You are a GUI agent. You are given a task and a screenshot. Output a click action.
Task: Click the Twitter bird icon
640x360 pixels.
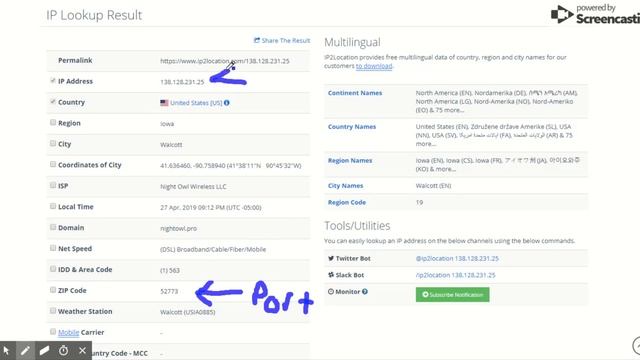tap(331, 258)
